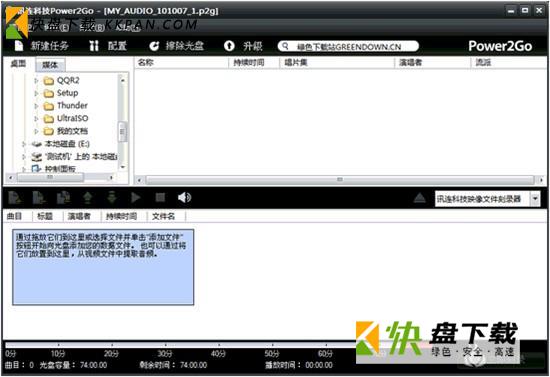Open the menu labeled with (B)
The image size is (550, 377).
92,27
